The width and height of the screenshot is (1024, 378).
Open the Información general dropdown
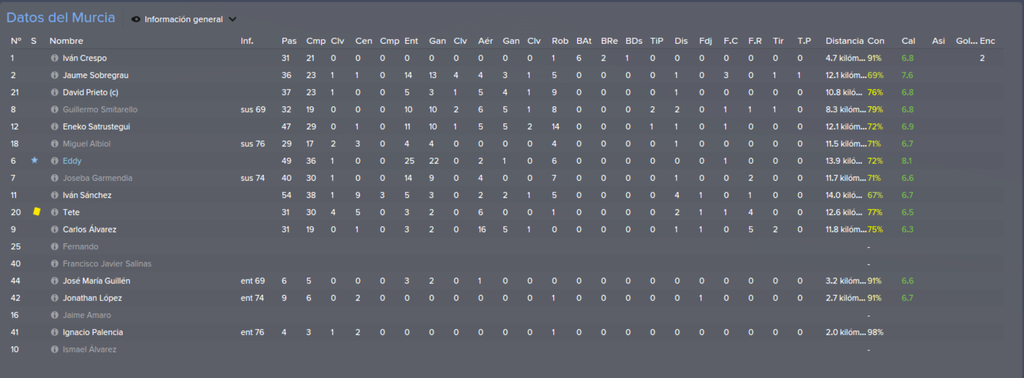184,20
